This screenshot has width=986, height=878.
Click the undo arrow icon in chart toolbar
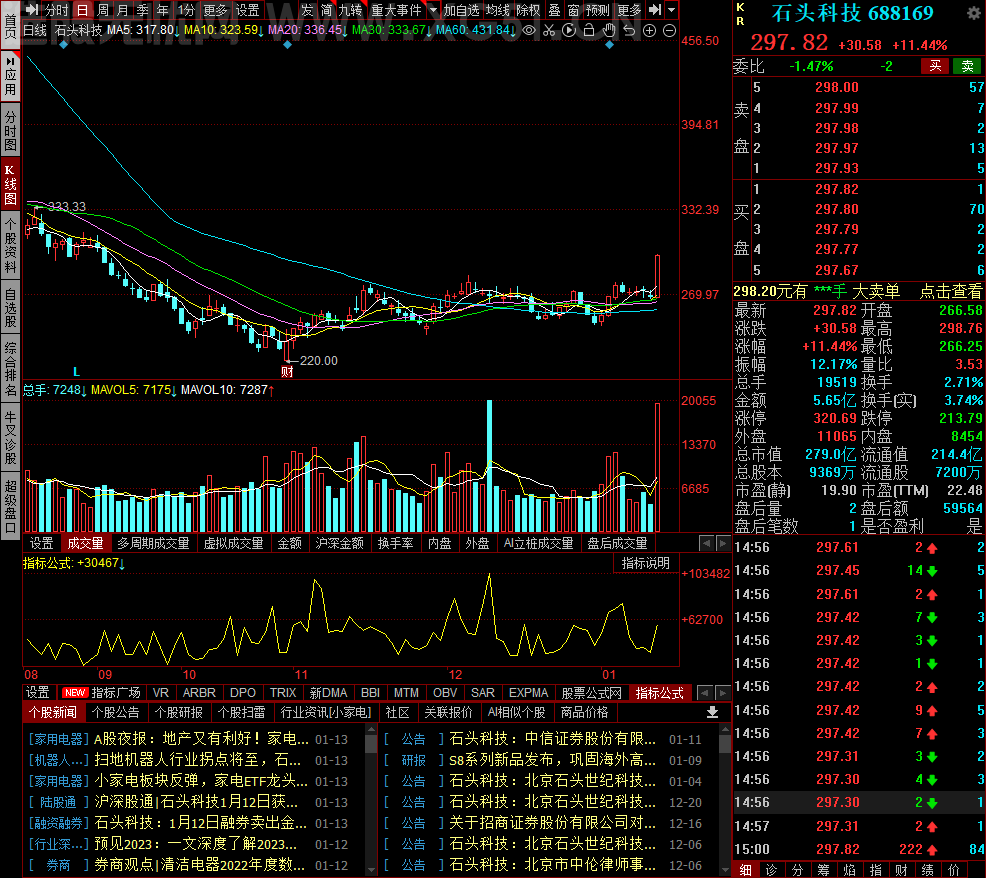point(629,30)
